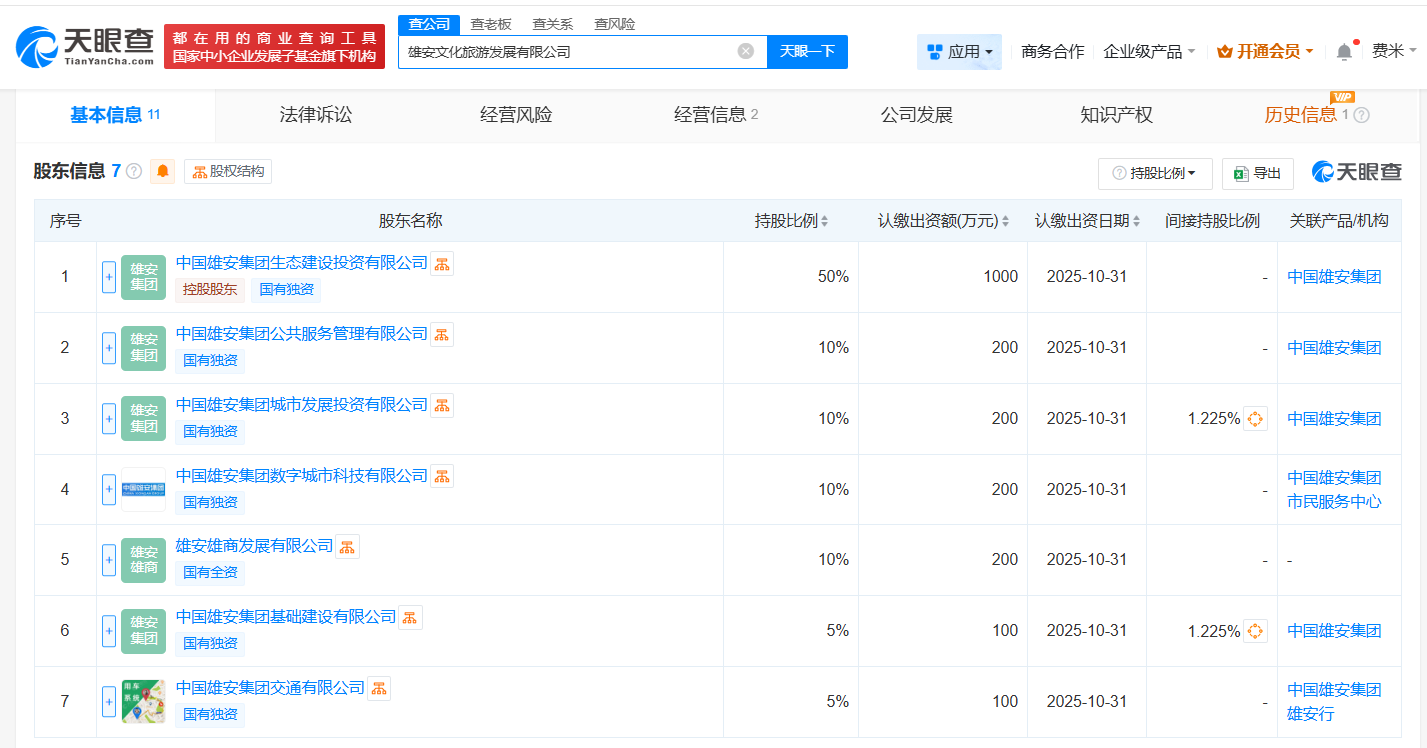Viewport: 1427px width, 748px height.
Task: Open the 应用 dropdown menu
Action: 959,52
